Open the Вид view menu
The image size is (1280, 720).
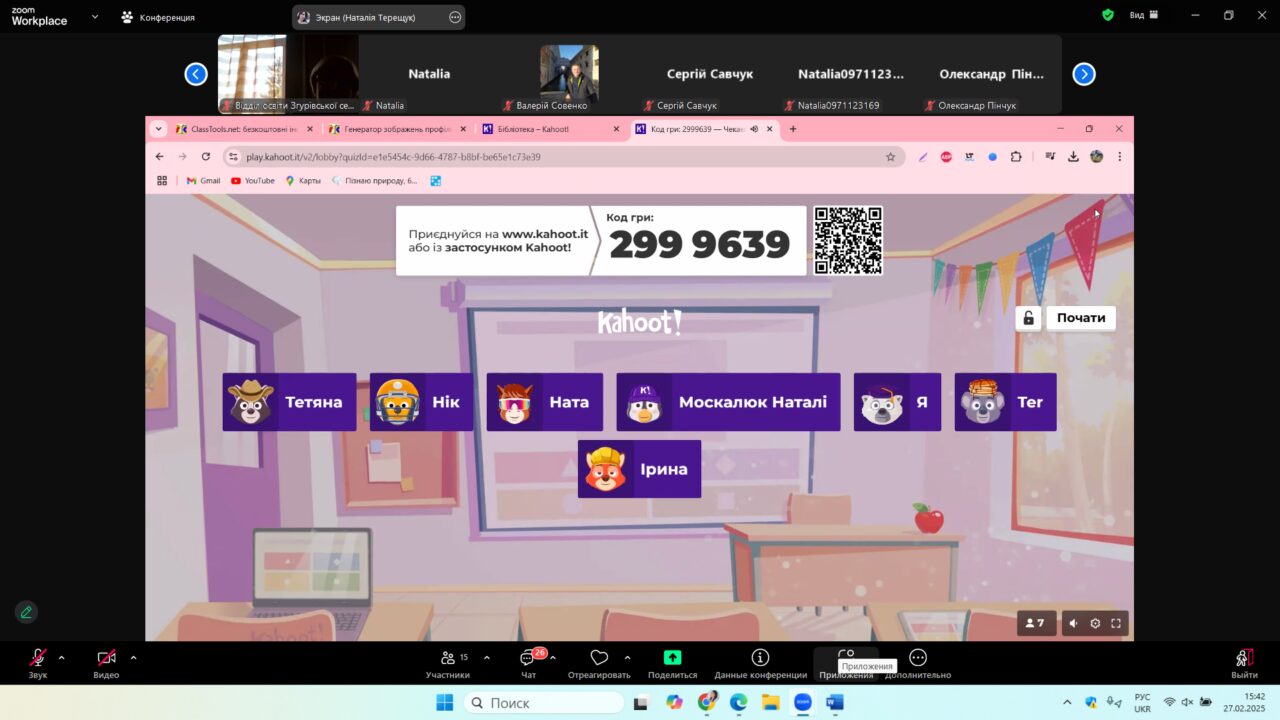(x=1144, y=15)
